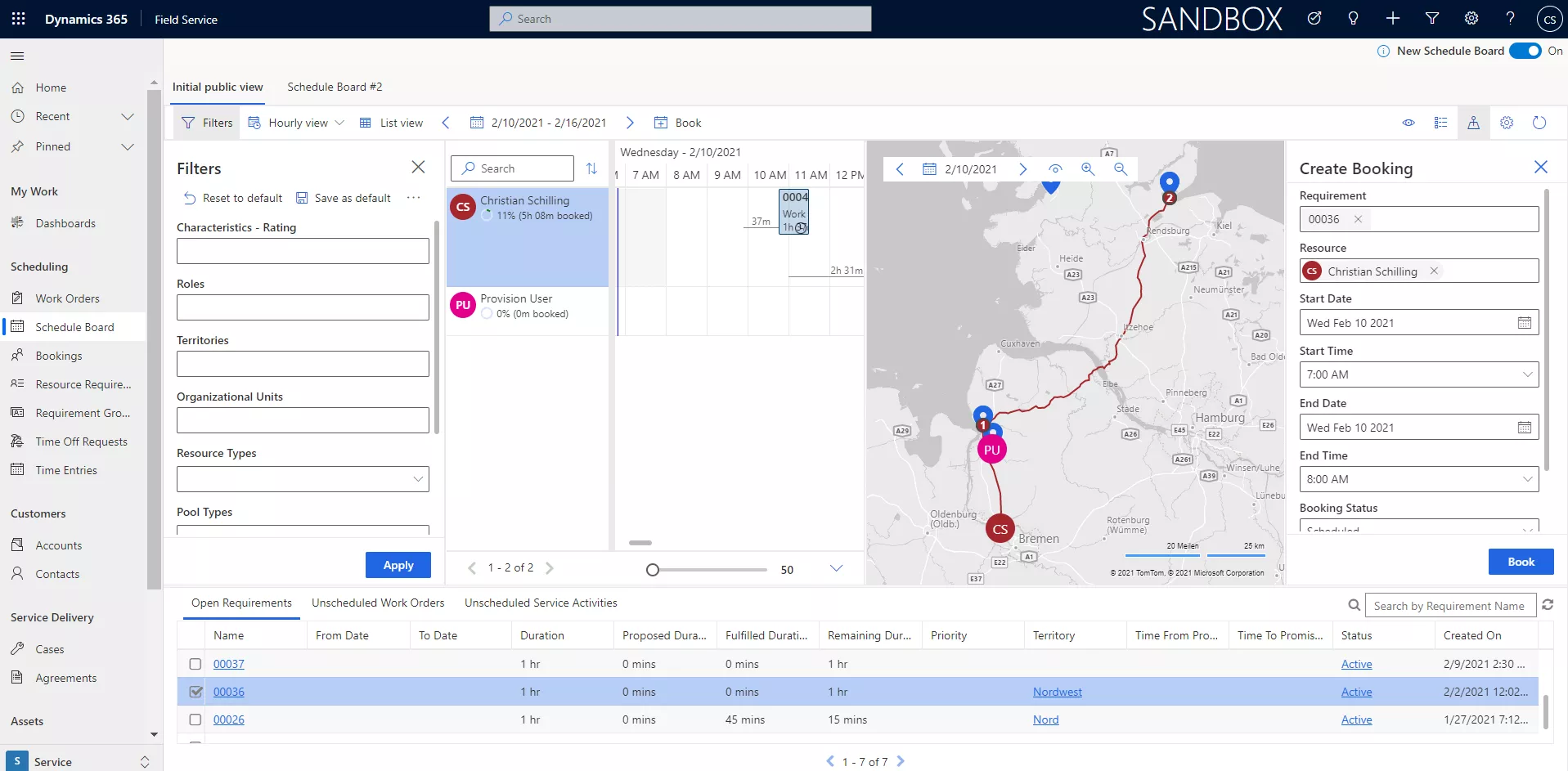The width and height of the screenshot is (1568, 771).
Task: Open the Start Time dropdown
Action: (1526, 374)
